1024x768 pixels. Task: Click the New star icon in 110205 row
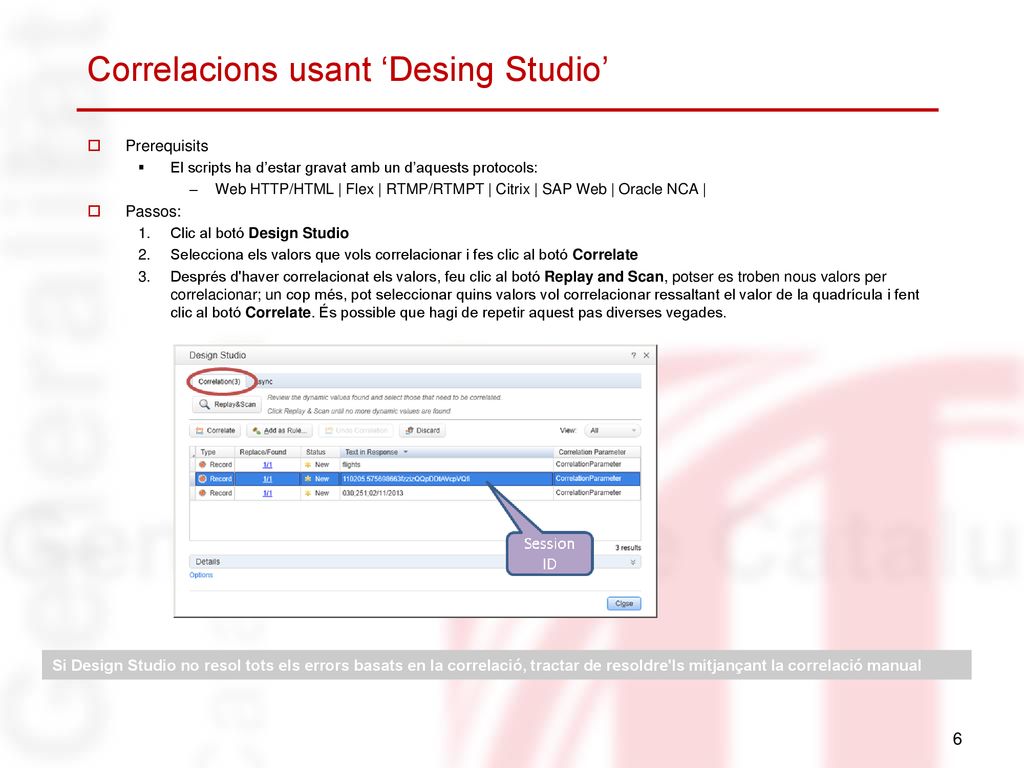click(308, 479)
